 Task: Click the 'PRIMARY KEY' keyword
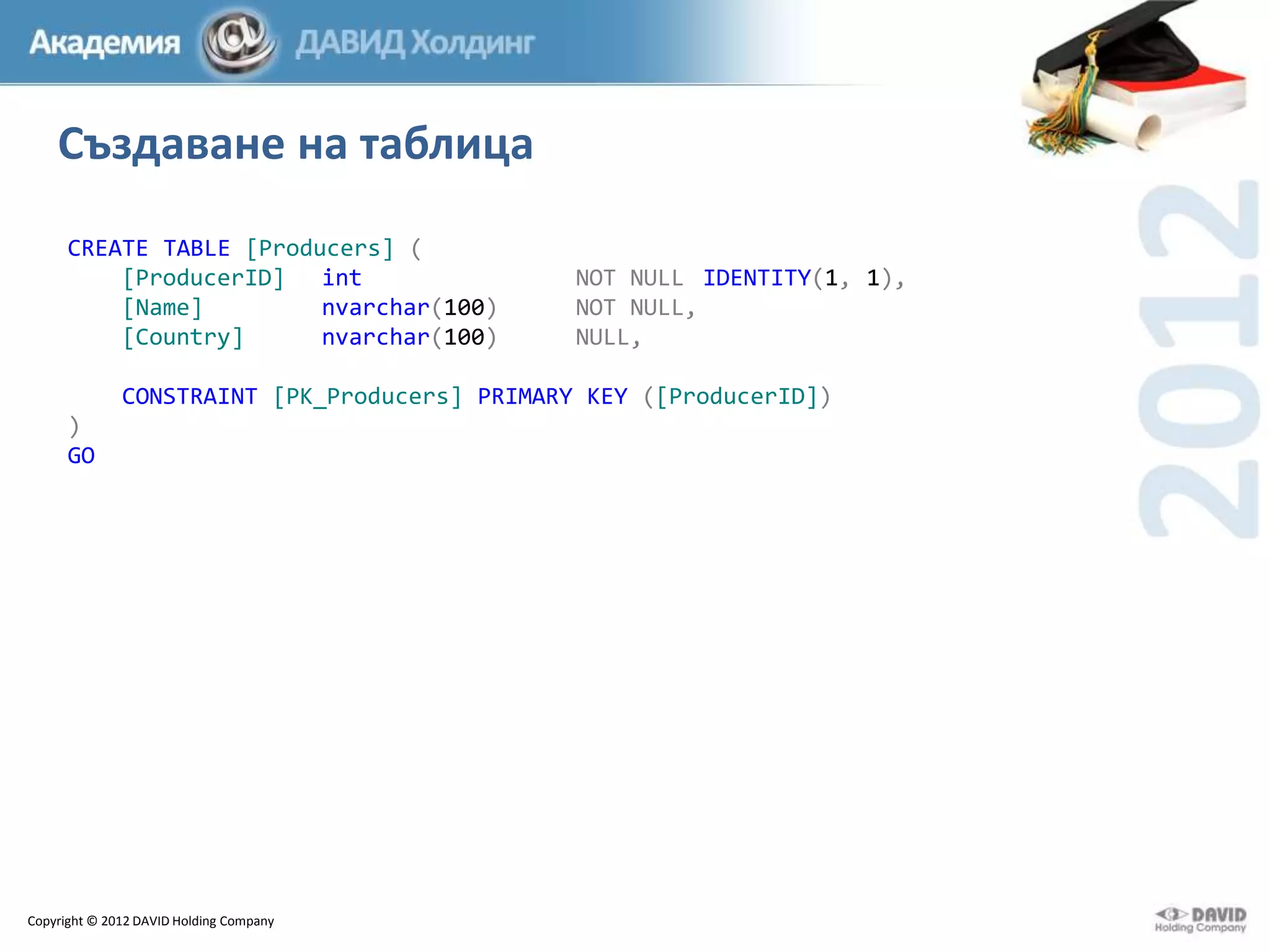[553, 397]
